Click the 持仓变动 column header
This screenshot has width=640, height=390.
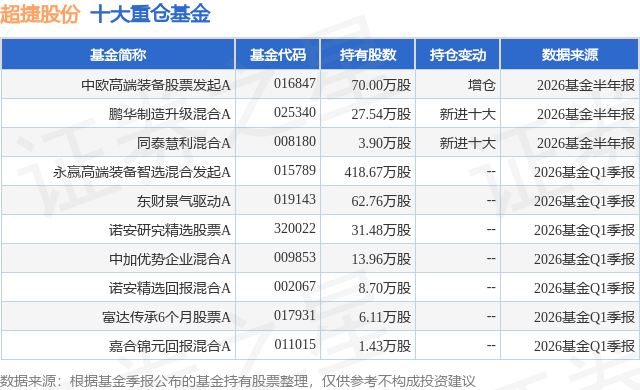coord(458,55)
